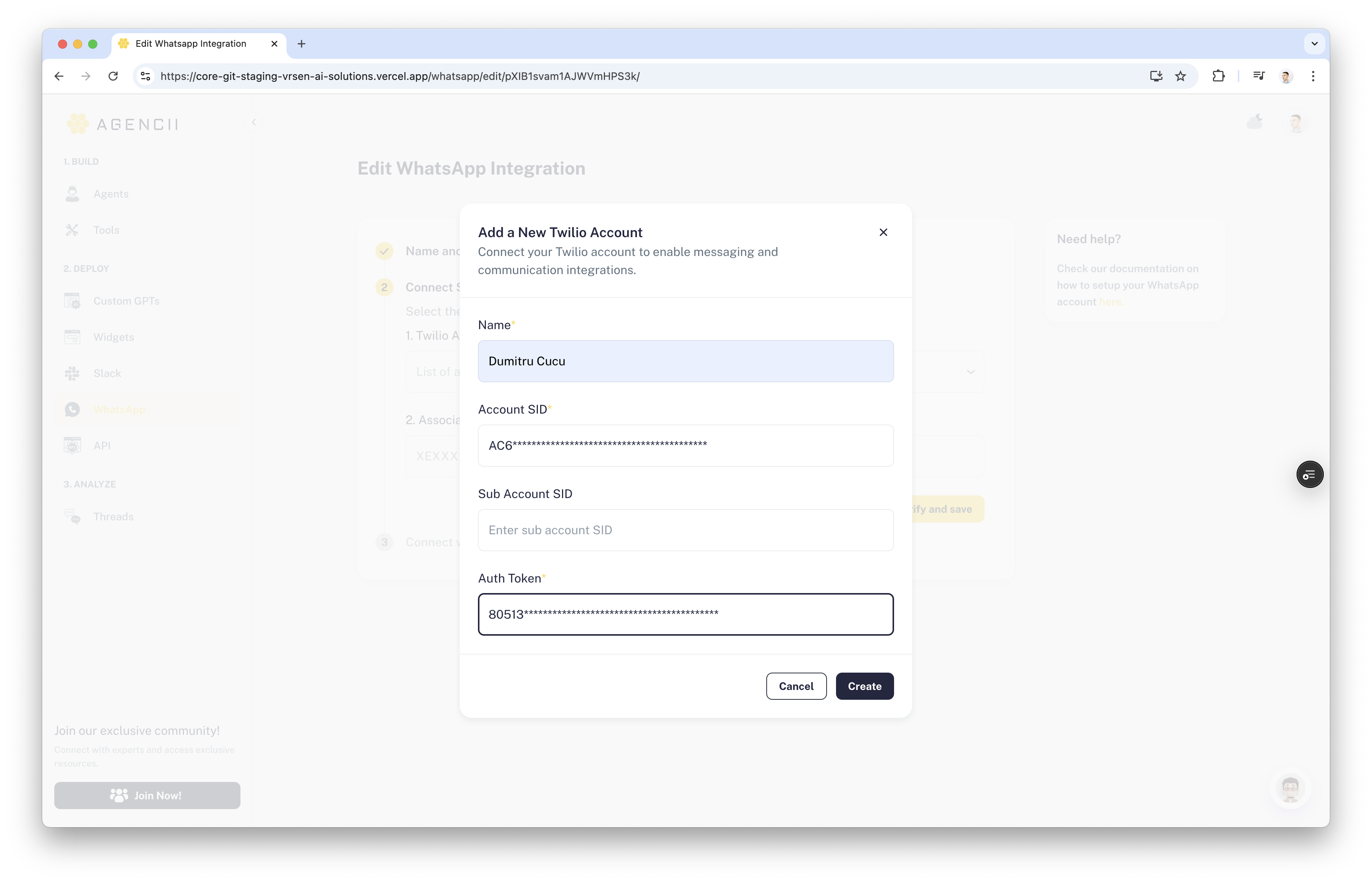Open the browser extensions puzzle icon

click(1219, 76)
